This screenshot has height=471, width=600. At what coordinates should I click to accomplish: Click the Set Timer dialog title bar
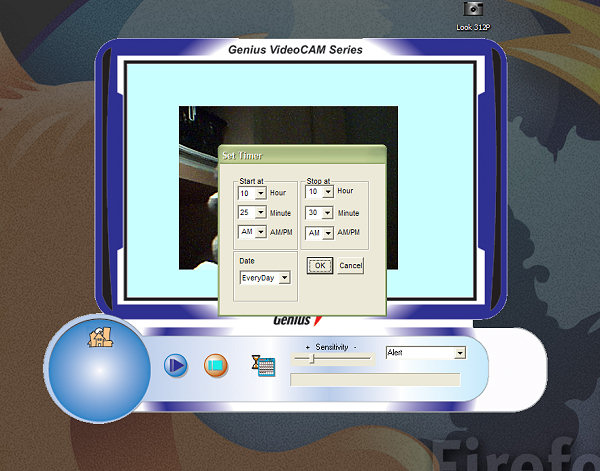300,155
